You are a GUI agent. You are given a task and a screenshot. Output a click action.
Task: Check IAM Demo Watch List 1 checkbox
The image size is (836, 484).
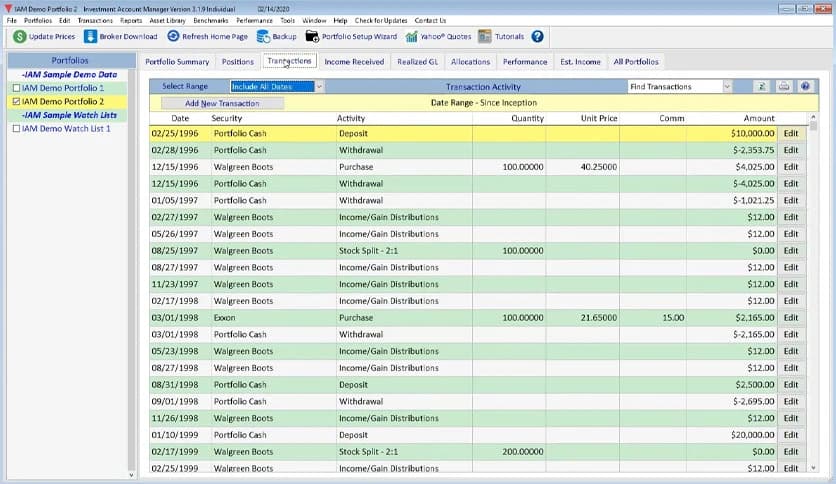point(16,128)
